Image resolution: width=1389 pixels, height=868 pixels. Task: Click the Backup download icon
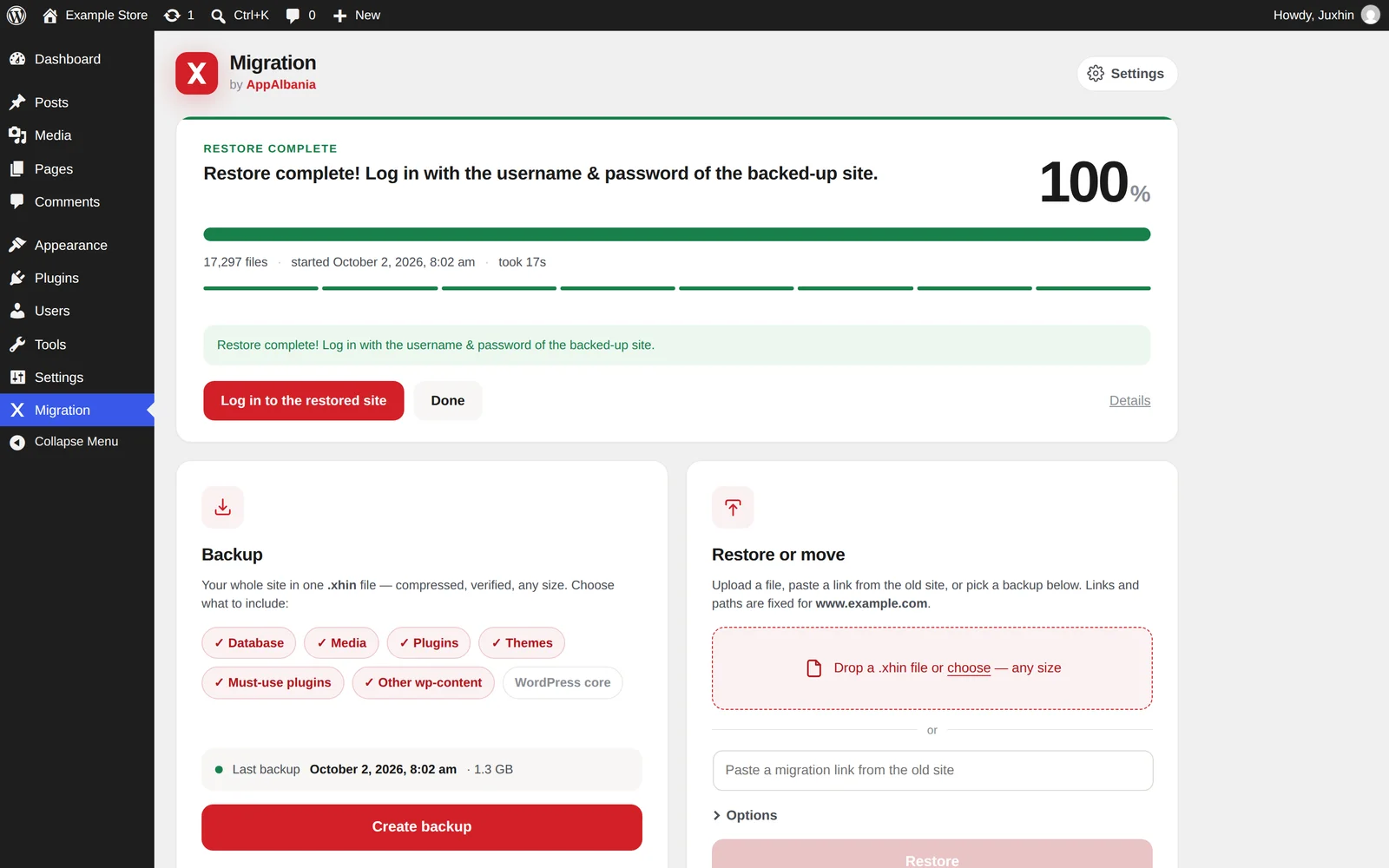223,508
